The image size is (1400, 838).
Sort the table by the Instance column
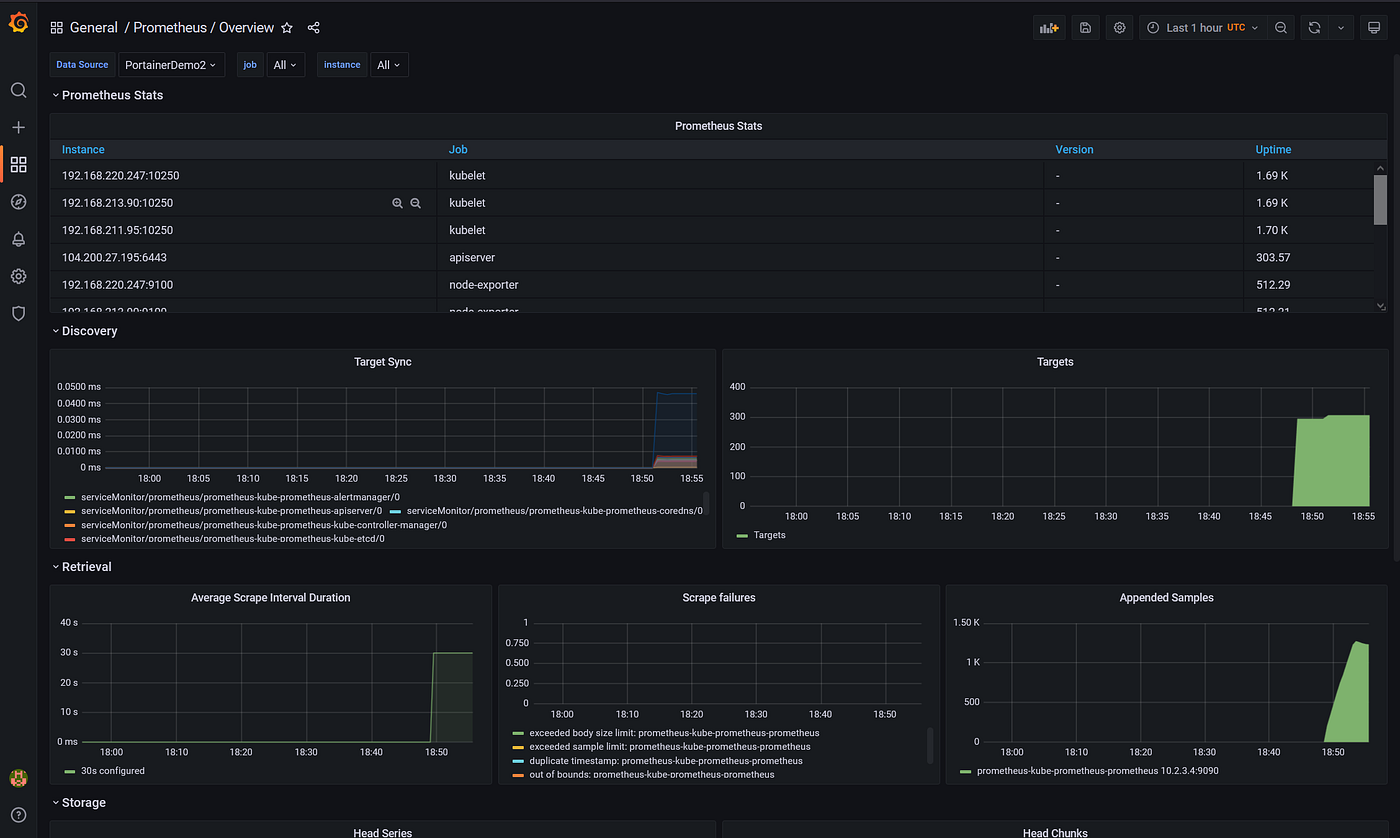point(83,149)
